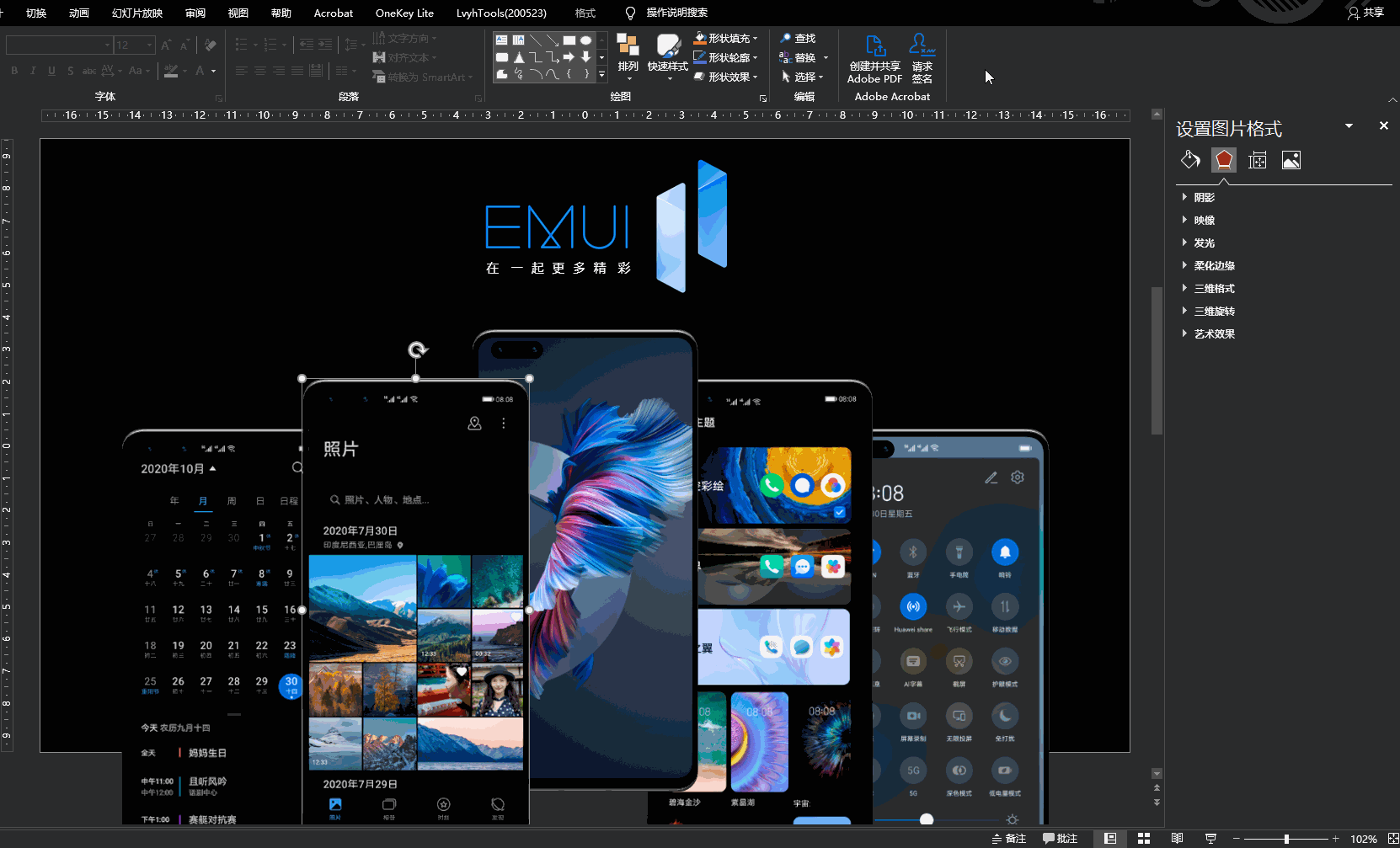The width and height of the screenshot is (1400, 848).
Task: Click the increase font size icon
Action: pyautogui.click(x=166, y=45)
